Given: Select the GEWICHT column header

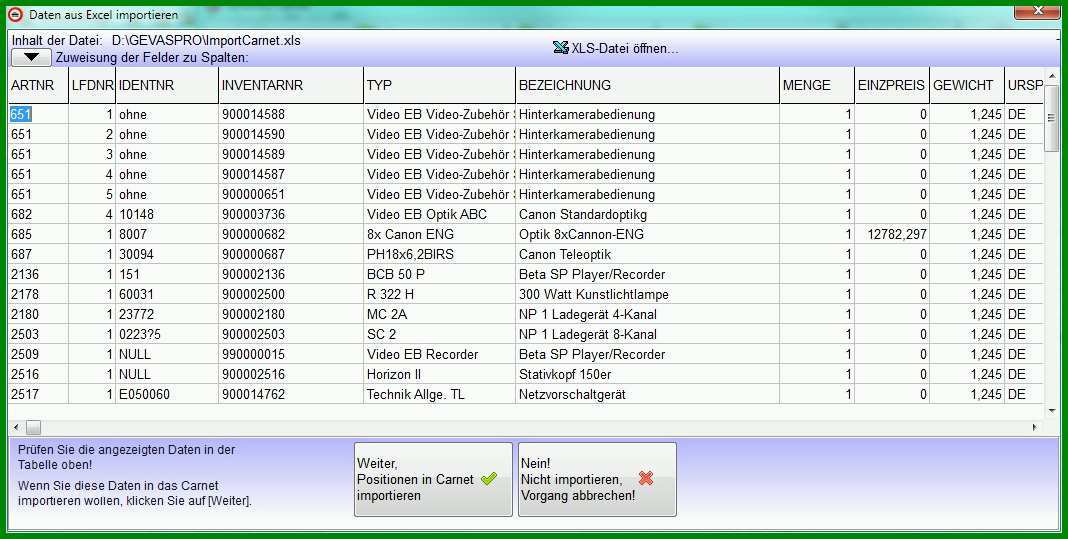Looking at the screenshot, I should click(967, 85).
